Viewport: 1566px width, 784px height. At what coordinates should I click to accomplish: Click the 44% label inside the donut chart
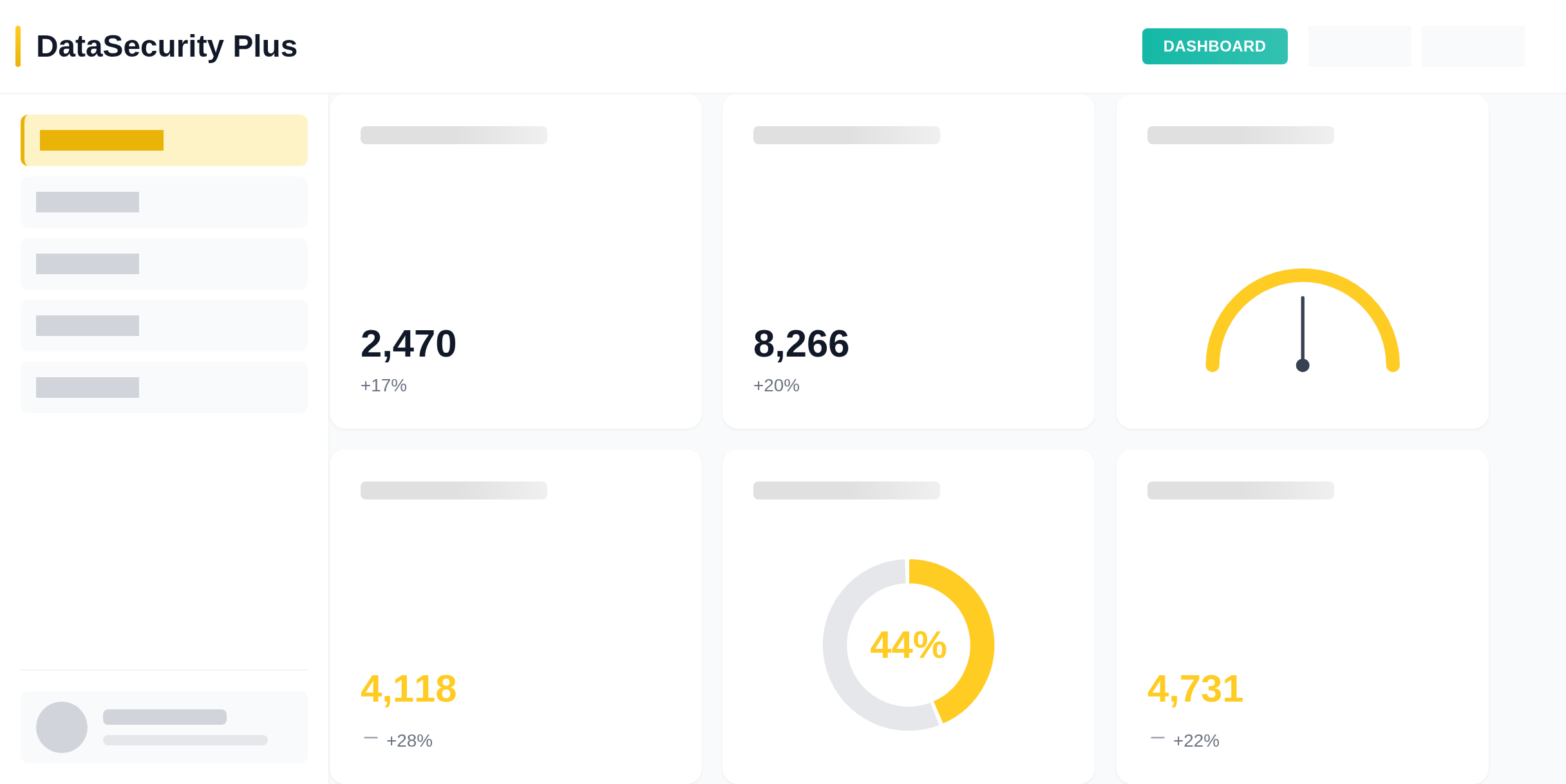[908, 645]
